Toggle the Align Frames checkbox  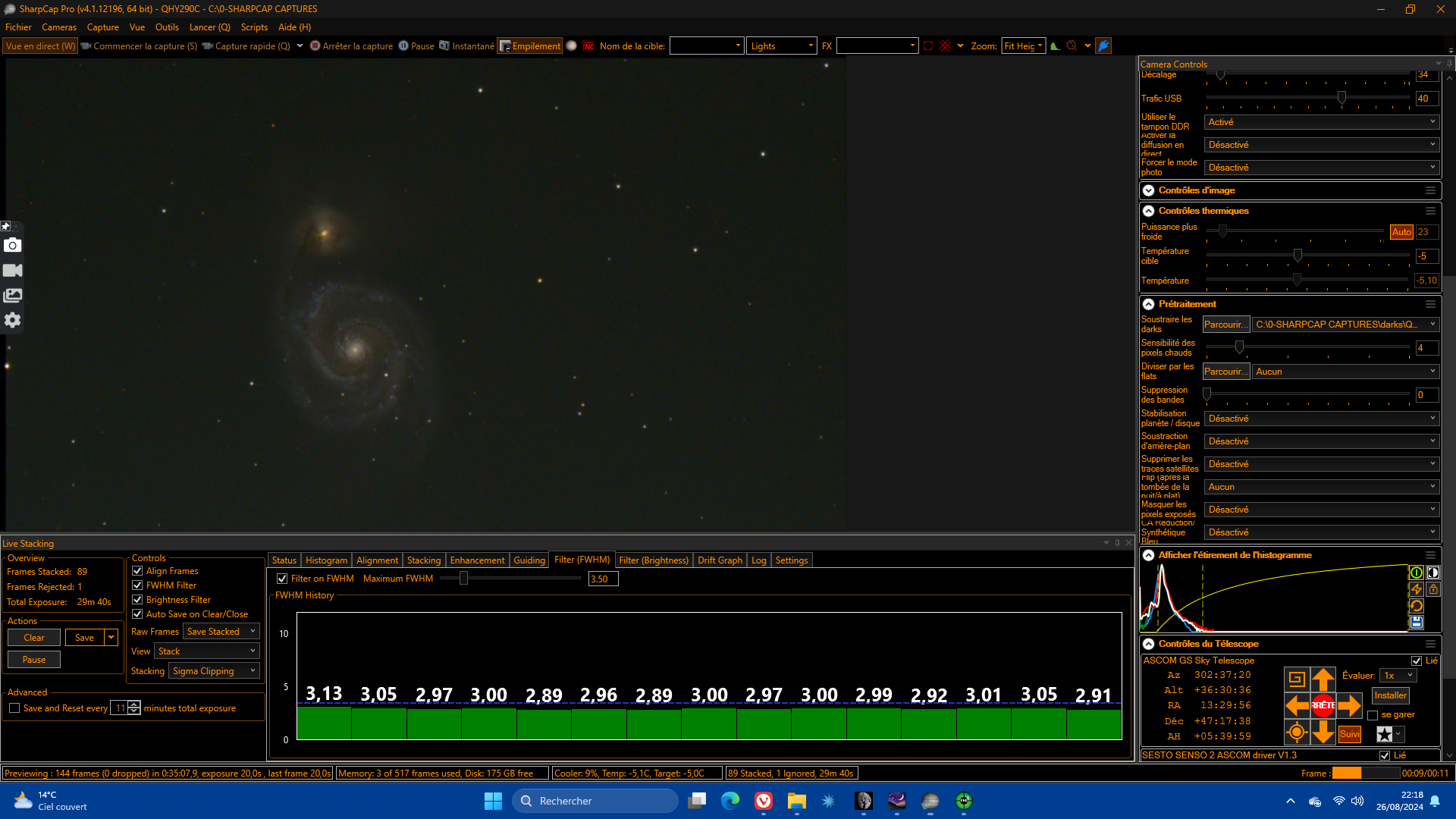[137, 571]
